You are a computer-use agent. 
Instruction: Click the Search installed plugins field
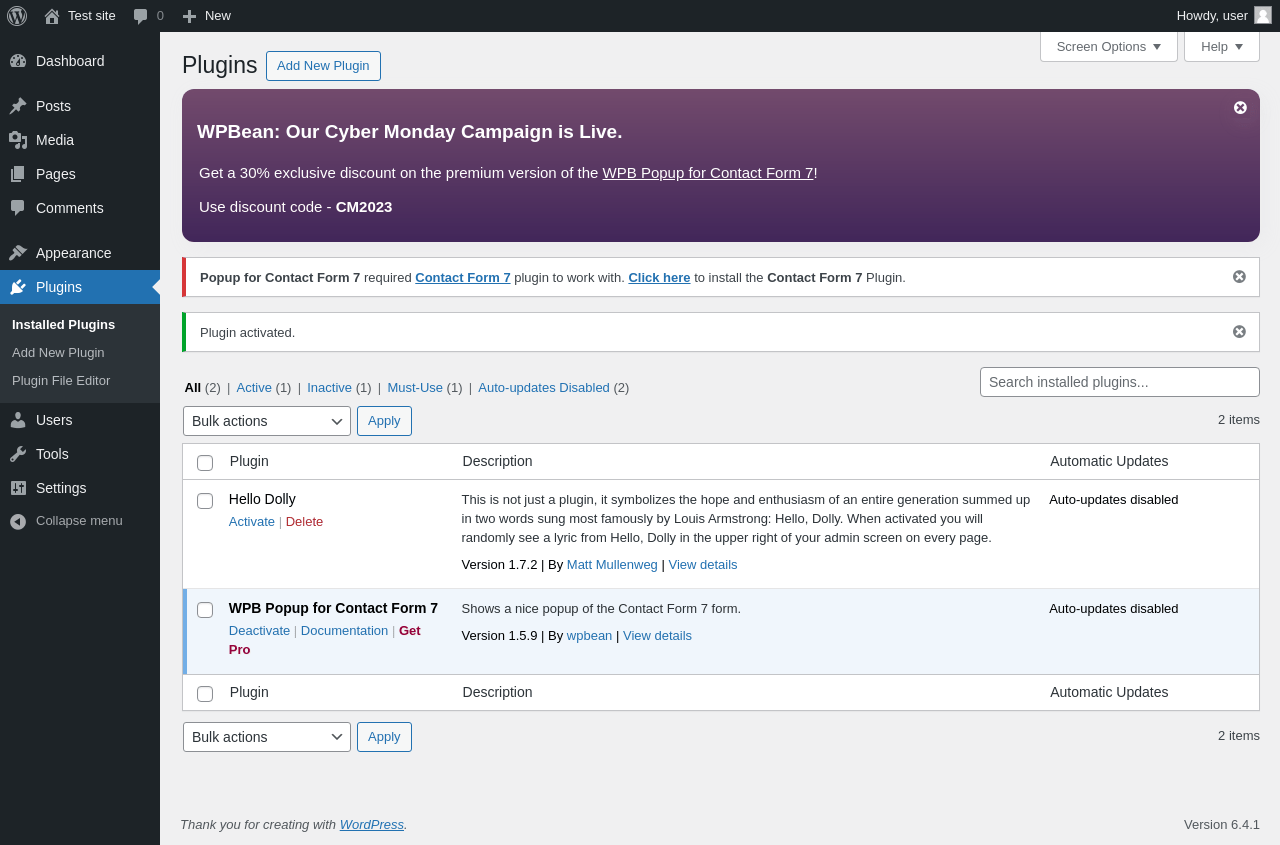click(1119, 382)
